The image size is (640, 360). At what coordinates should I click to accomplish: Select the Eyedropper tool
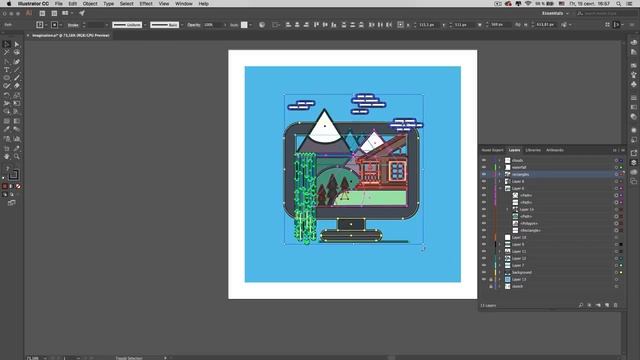(7, 129)
